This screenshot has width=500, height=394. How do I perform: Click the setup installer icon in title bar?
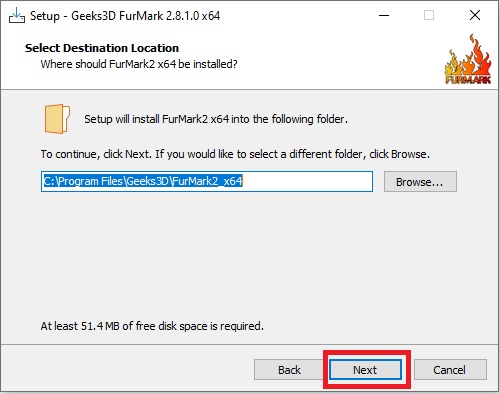click(17, 15)
